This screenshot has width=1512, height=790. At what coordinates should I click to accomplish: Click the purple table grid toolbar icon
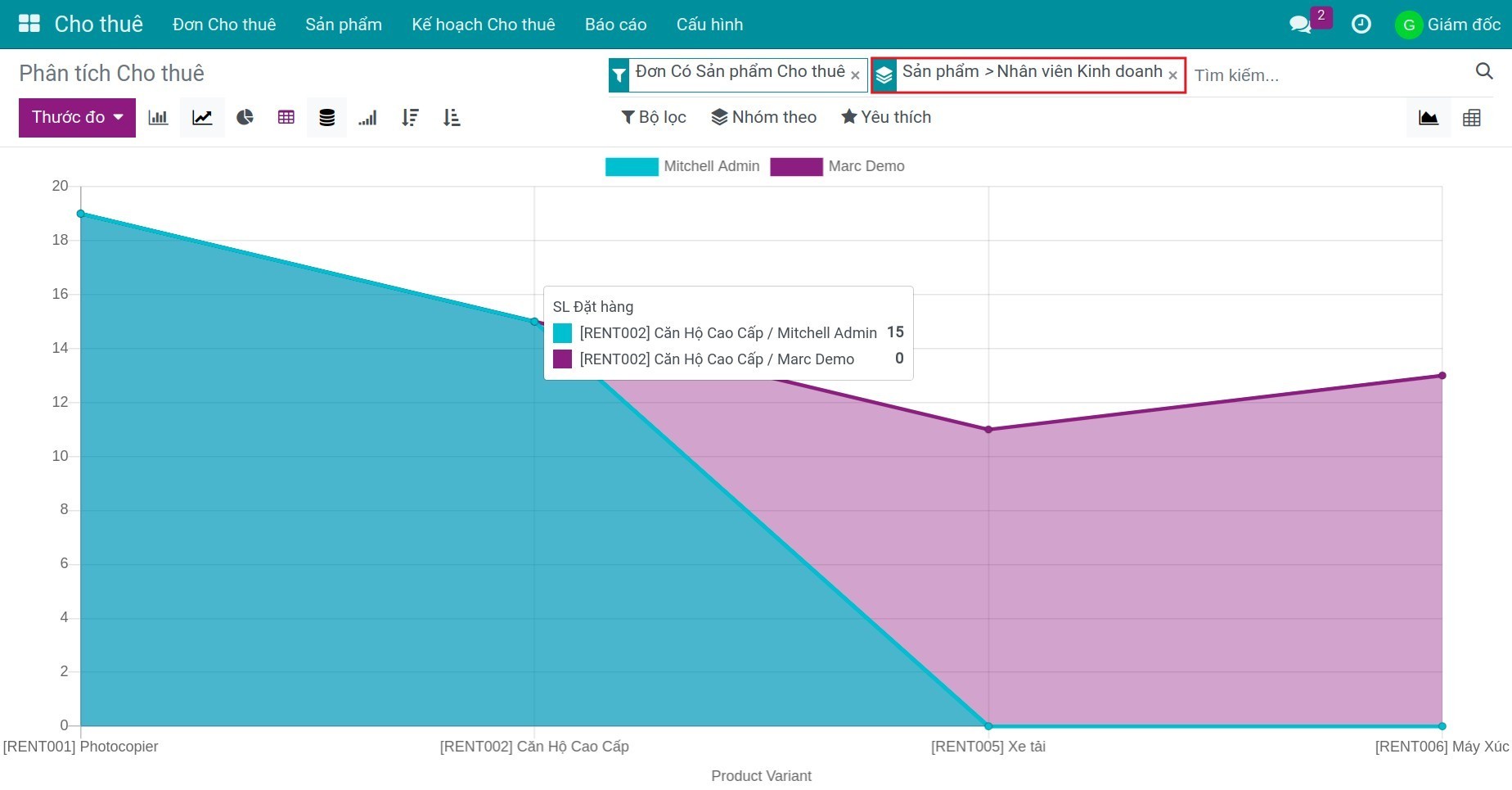tap(286, 118)
